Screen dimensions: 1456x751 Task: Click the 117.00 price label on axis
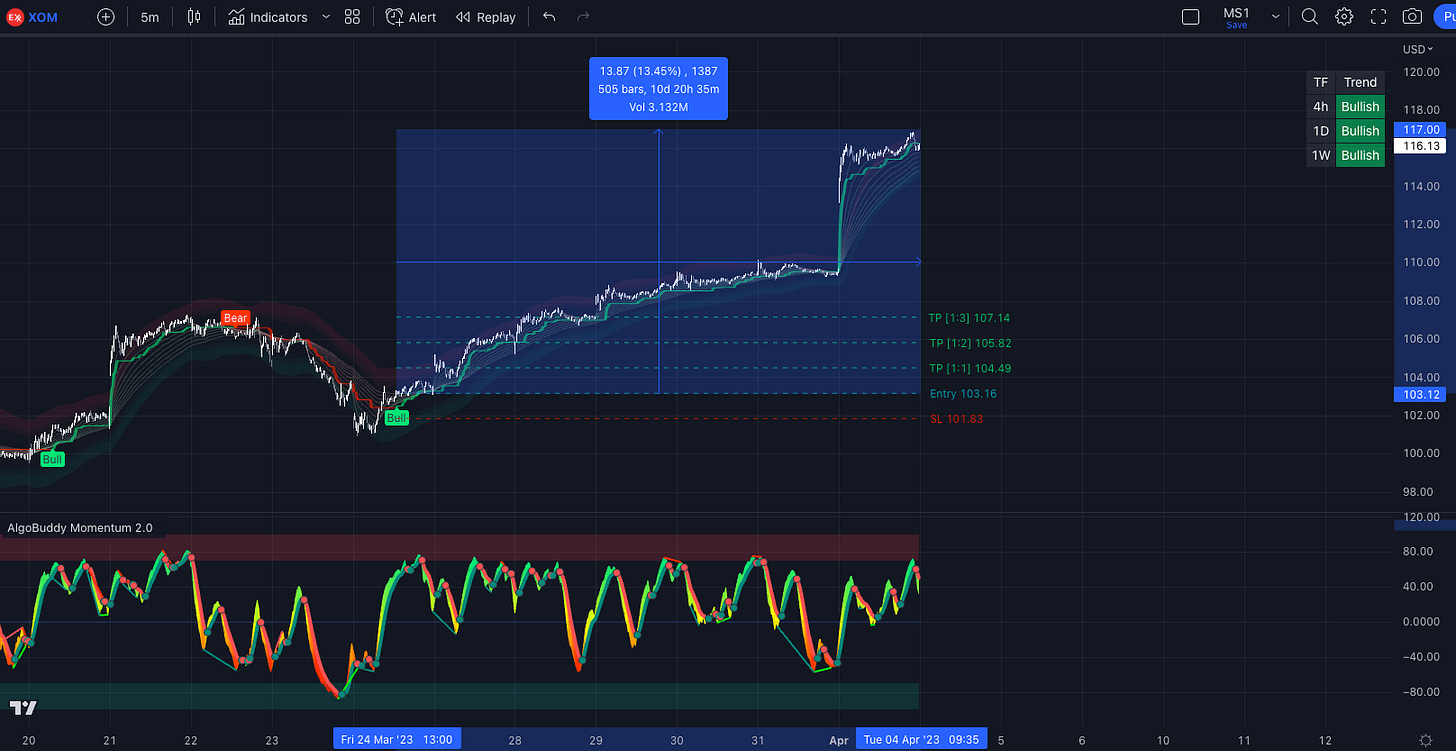[1421, 129]
